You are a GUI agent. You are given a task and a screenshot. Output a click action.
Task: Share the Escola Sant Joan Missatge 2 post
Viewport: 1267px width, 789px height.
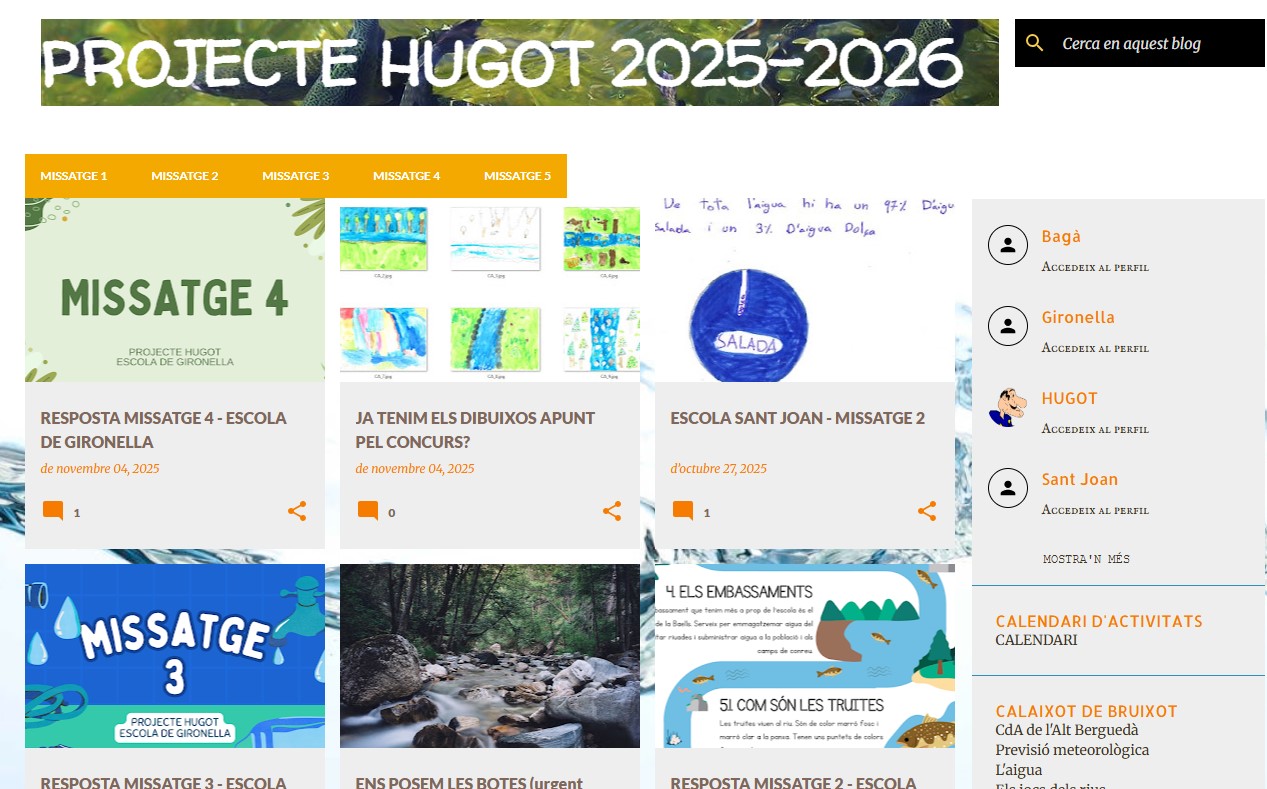click(927, 512)
